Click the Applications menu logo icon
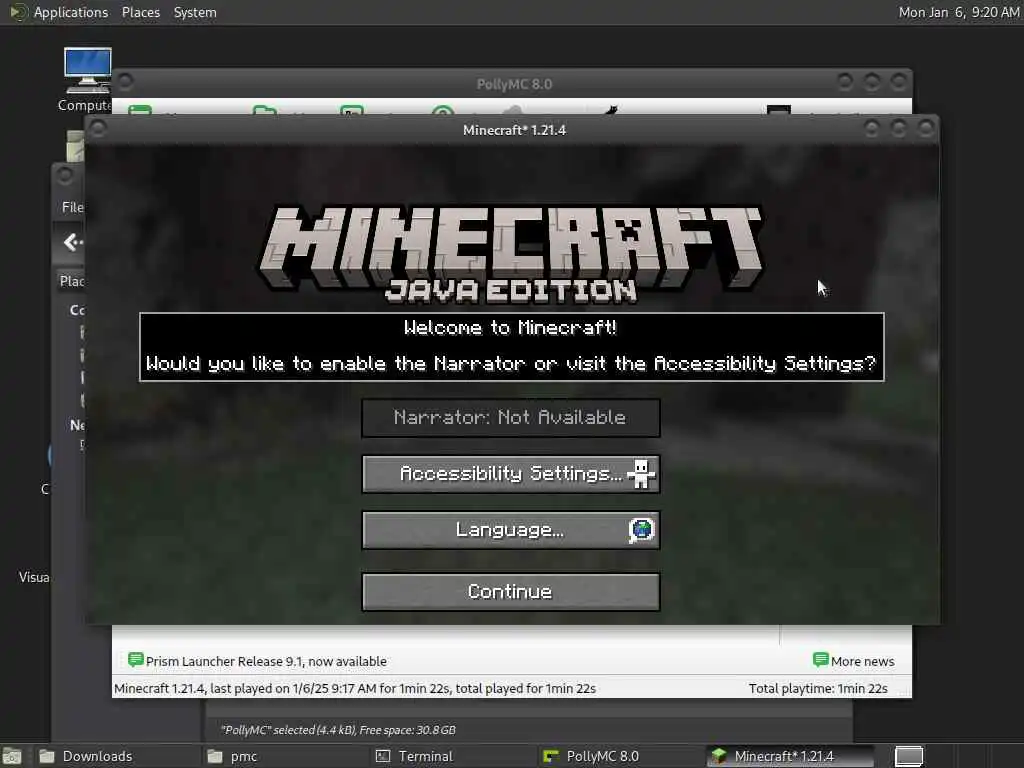This screenshot has height=768, width=1024. click(18, 12)
